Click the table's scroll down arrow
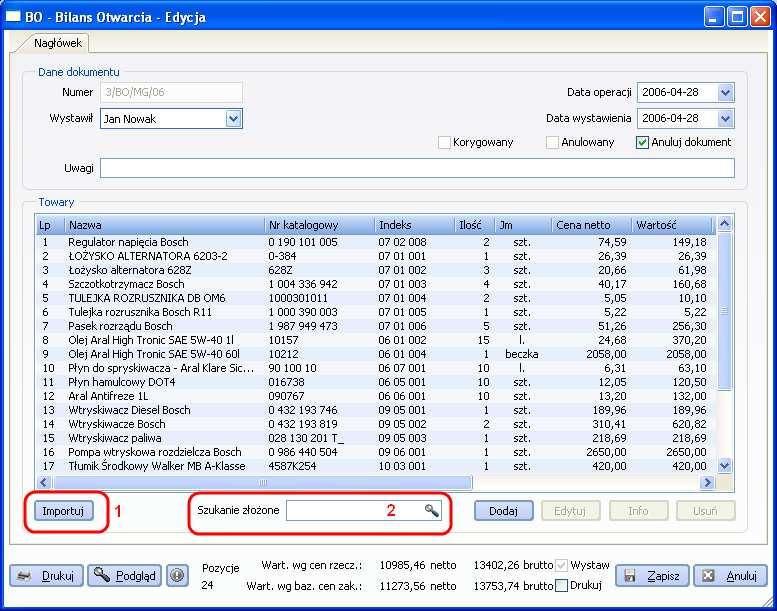 [x=724, y=466]
